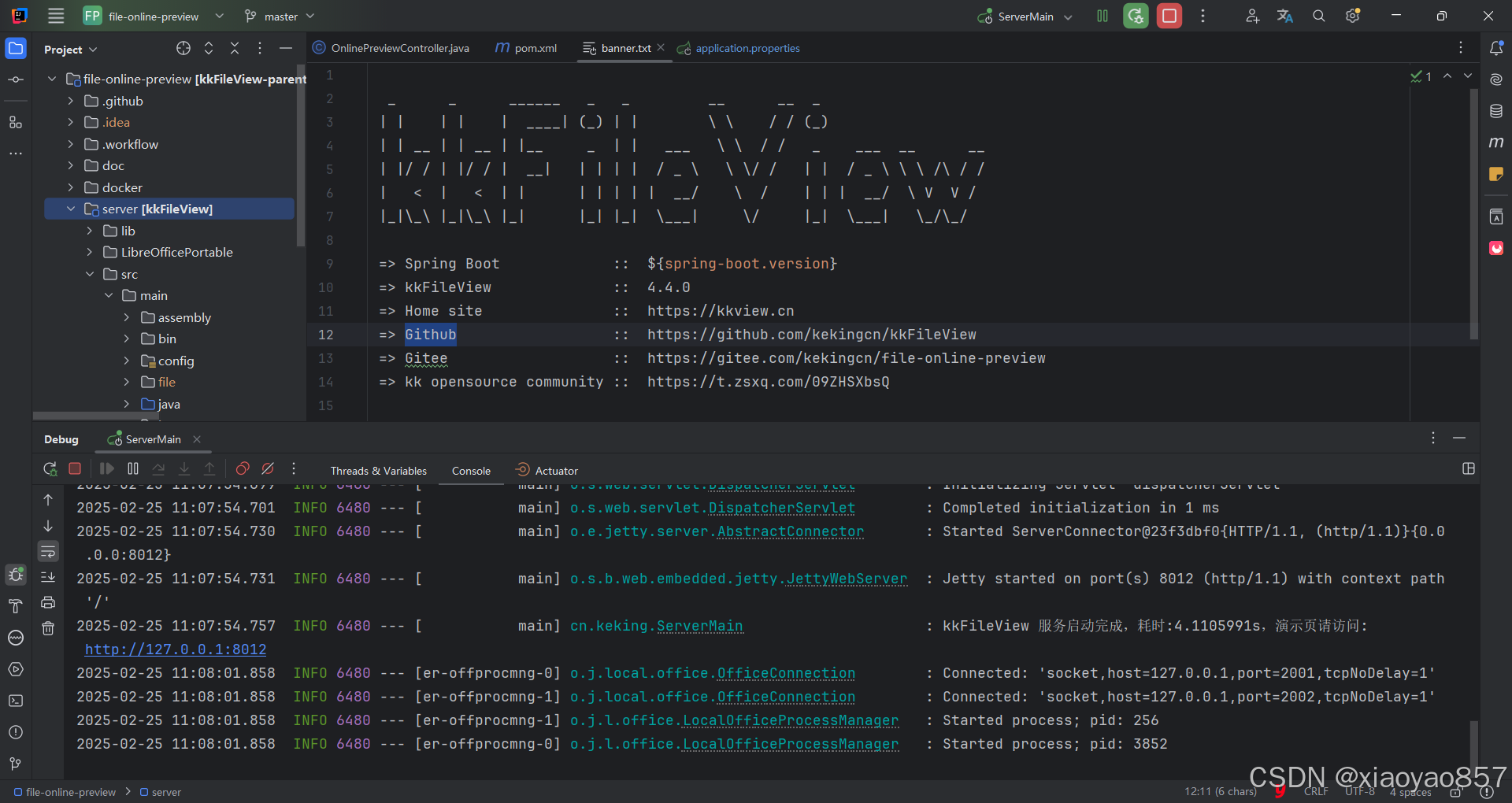Viewport: 1512px width, 803px height.
Task: Open the Notifications bell panel
Action: click(1496, 48)
